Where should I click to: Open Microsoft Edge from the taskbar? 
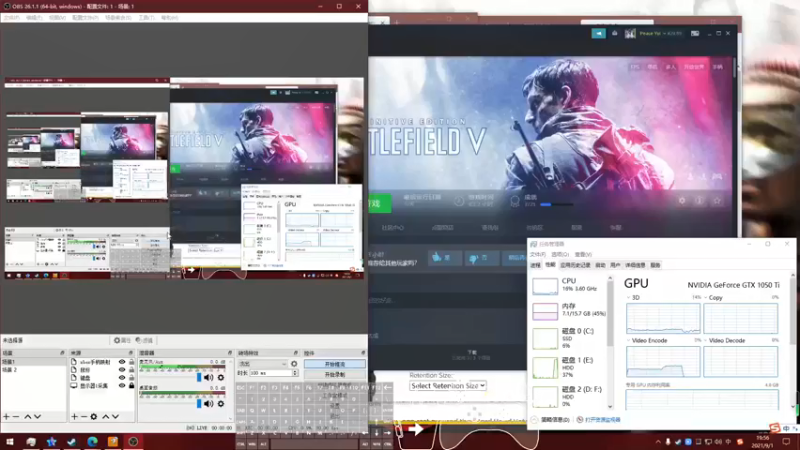[x=92, y=441]
